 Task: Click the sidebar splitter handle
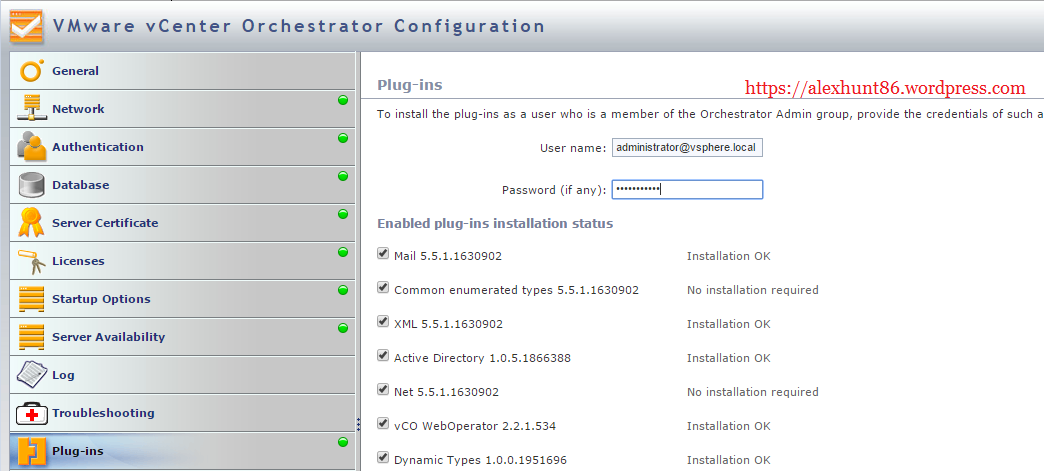[358, 424]
